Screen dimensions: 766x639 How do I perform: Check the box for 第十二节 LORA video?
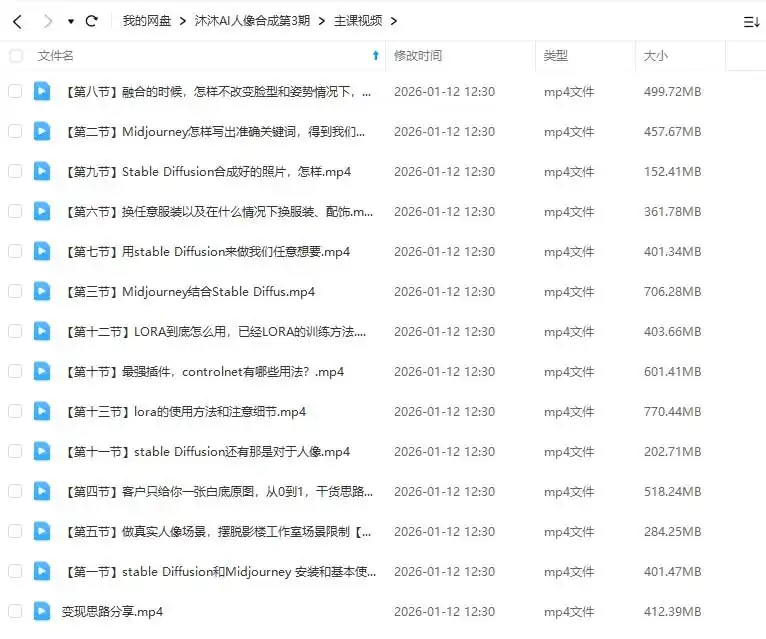pyautogui.click(x=15, y=332)
